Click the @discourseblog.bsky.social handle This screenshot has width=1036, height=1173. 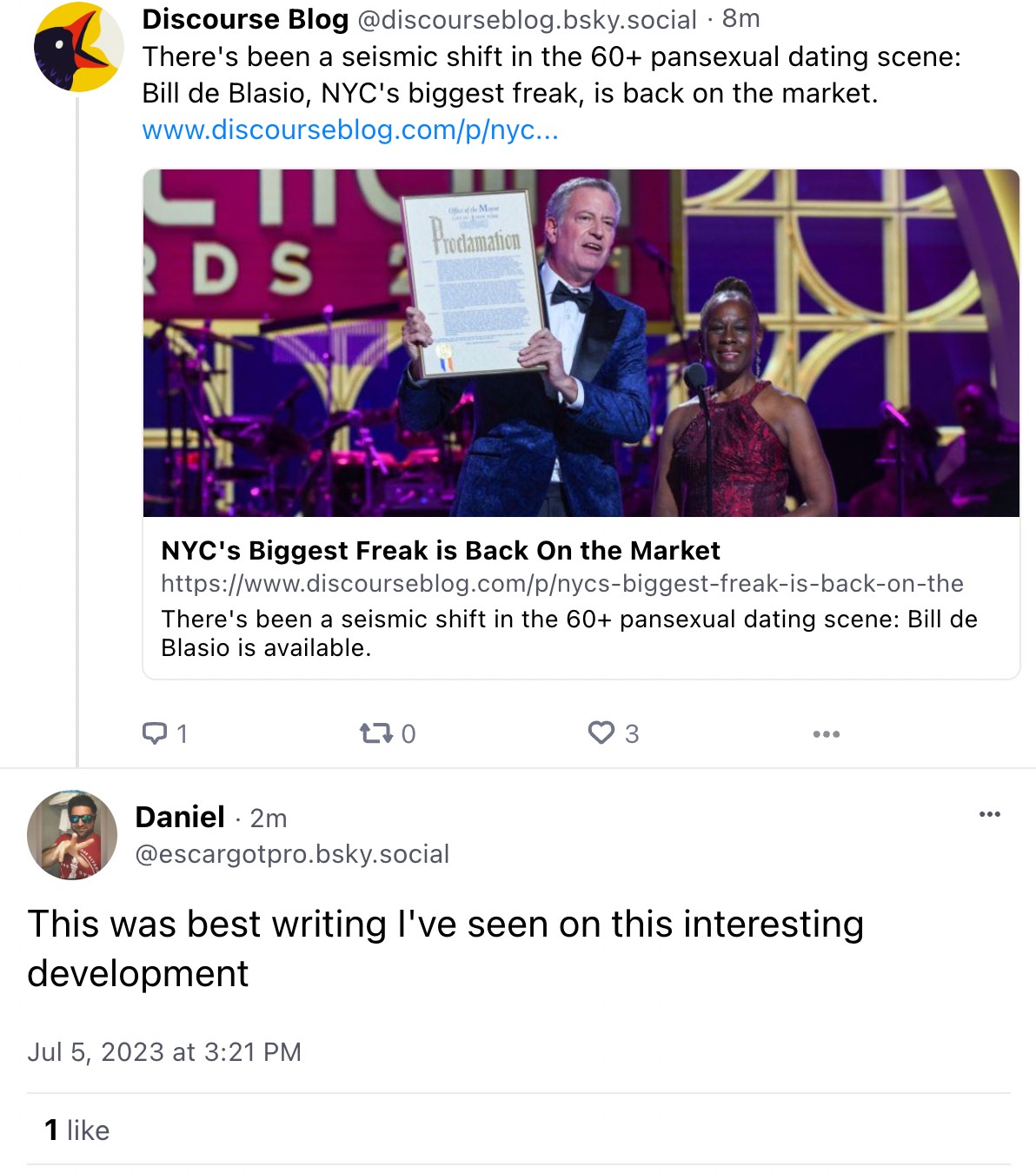click(527, 19)
